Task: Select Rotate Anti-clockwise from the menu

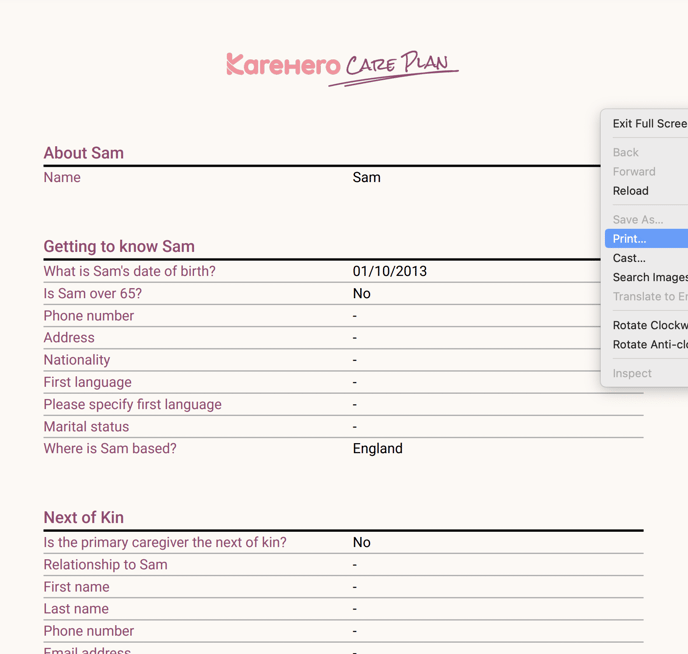Action: [x=649, y=345]
